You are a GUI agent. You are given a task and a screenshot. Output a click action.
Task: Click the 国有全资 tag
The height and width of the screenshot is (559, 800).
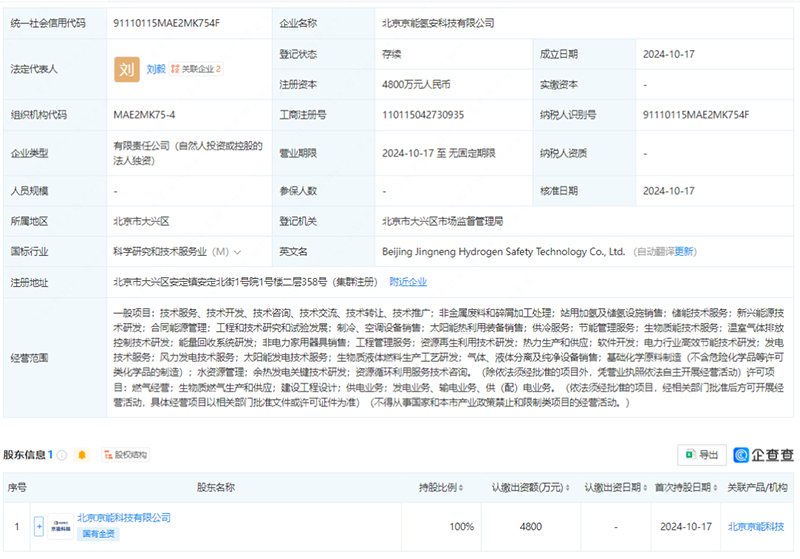tap(98, 534)
